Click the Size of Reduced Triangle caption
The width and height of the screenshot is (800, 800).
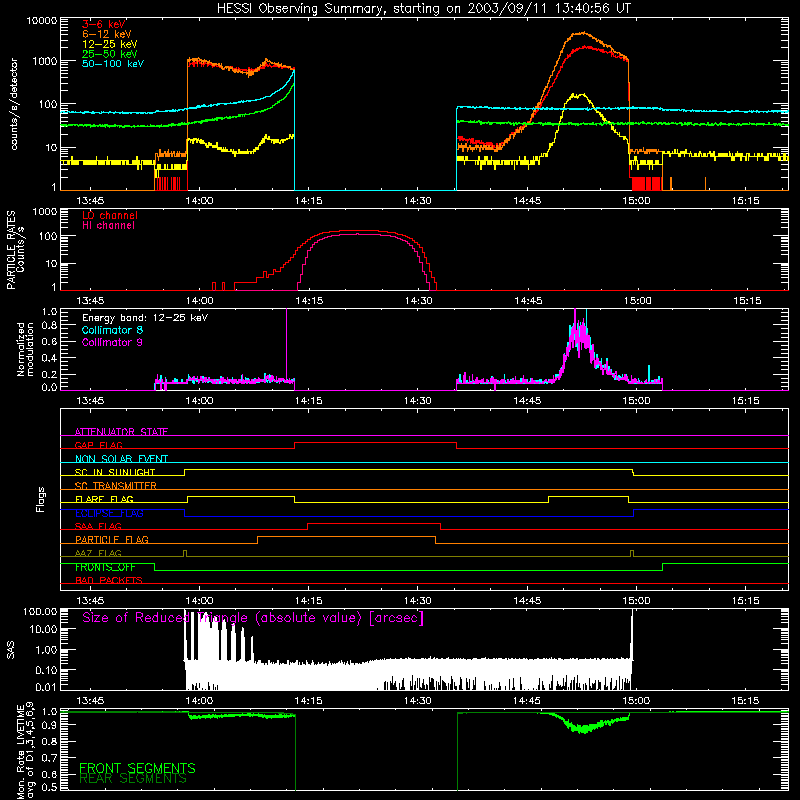pyautogui.click(x=253, y=617)
